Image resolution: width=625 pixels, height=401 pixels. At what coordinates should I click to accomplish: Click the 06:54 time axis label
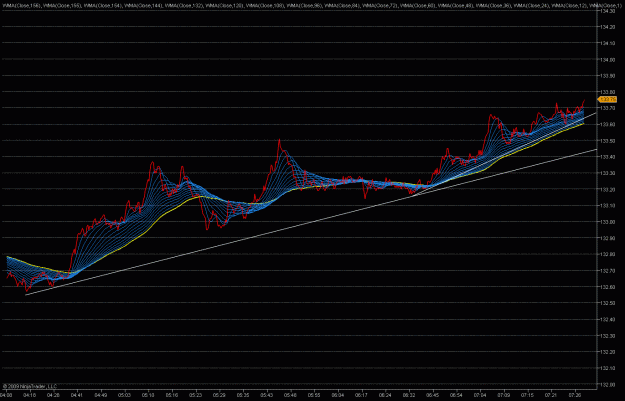(456, 395)
